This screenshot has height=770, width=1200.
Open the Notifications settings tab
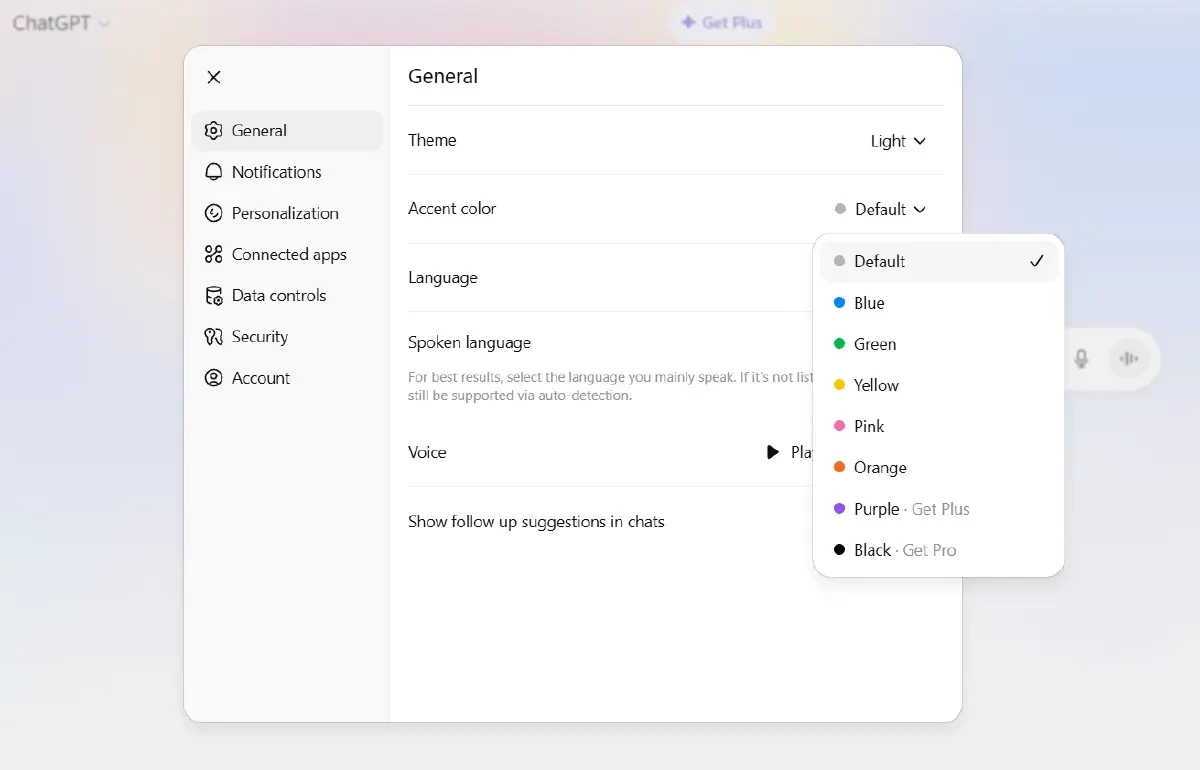pyautogui.click(x=287, y=172)
